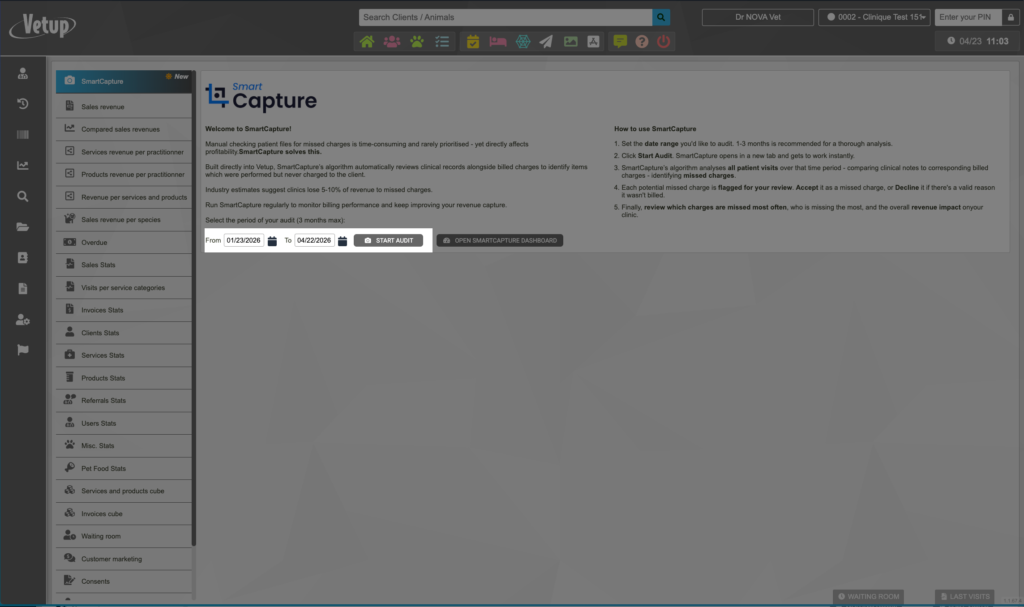Open the history clock icon in left sidebar
Image resolution: width=1024 pixels, height=607 pixels.
tap(23, 104)
